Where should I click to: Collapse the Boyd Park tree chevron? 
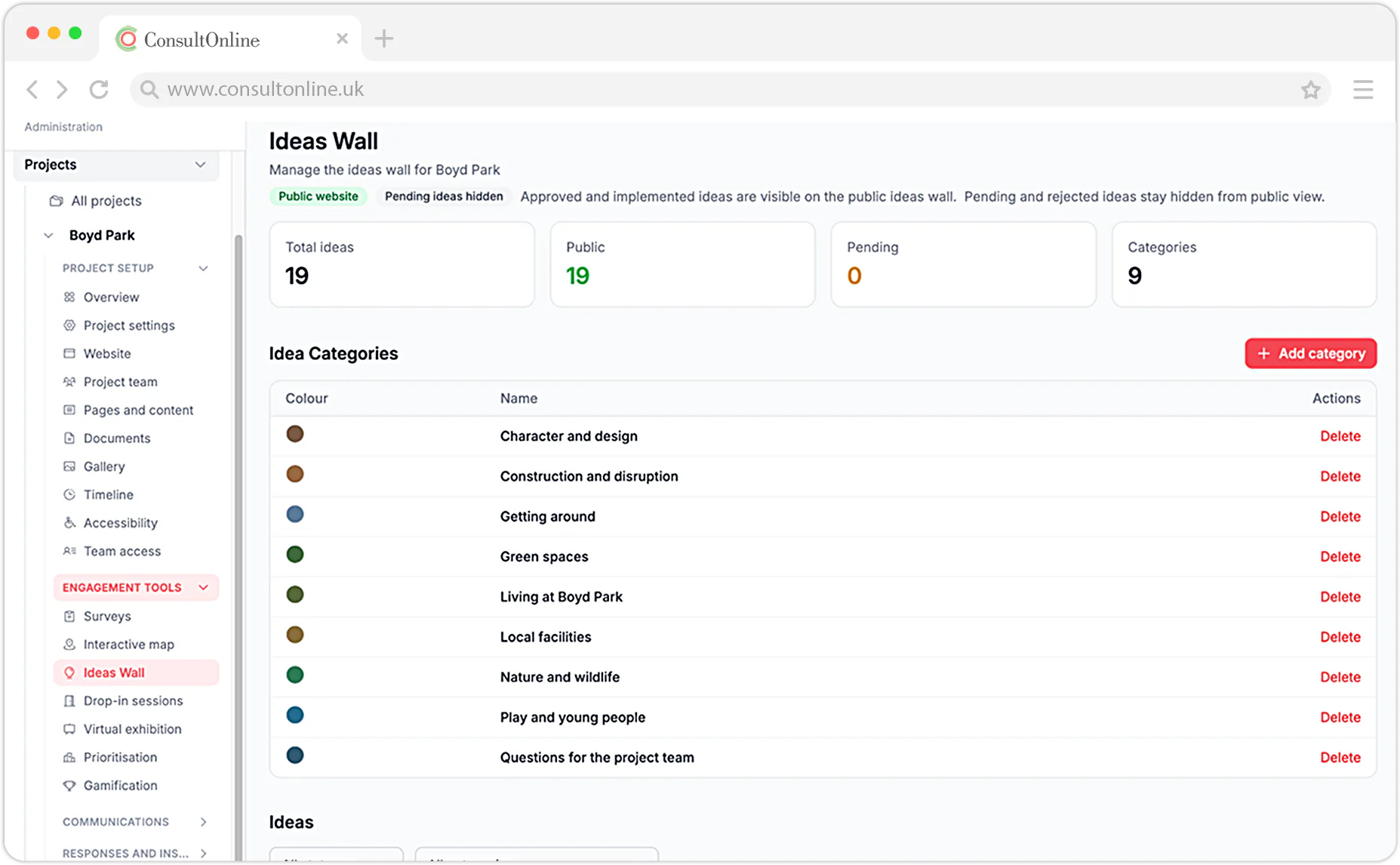(x=48, y=235)
